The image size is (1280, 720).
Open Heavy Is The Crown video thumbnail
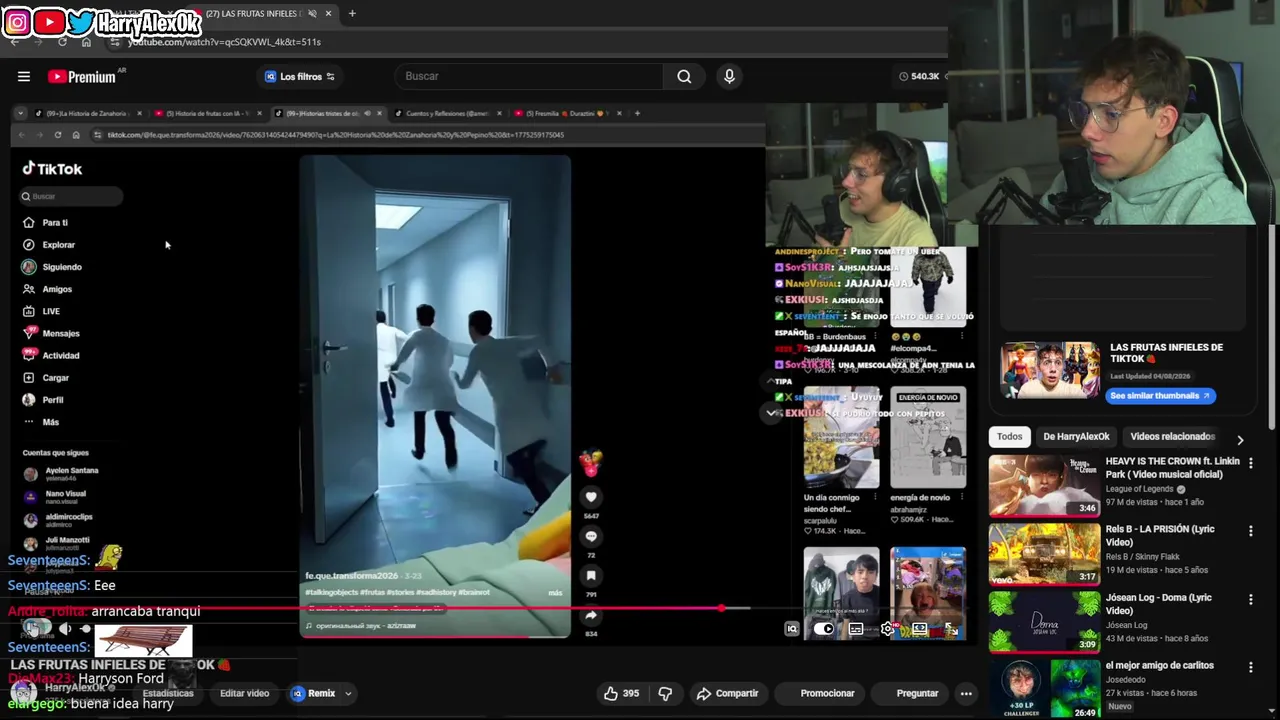coord(1044,485)
